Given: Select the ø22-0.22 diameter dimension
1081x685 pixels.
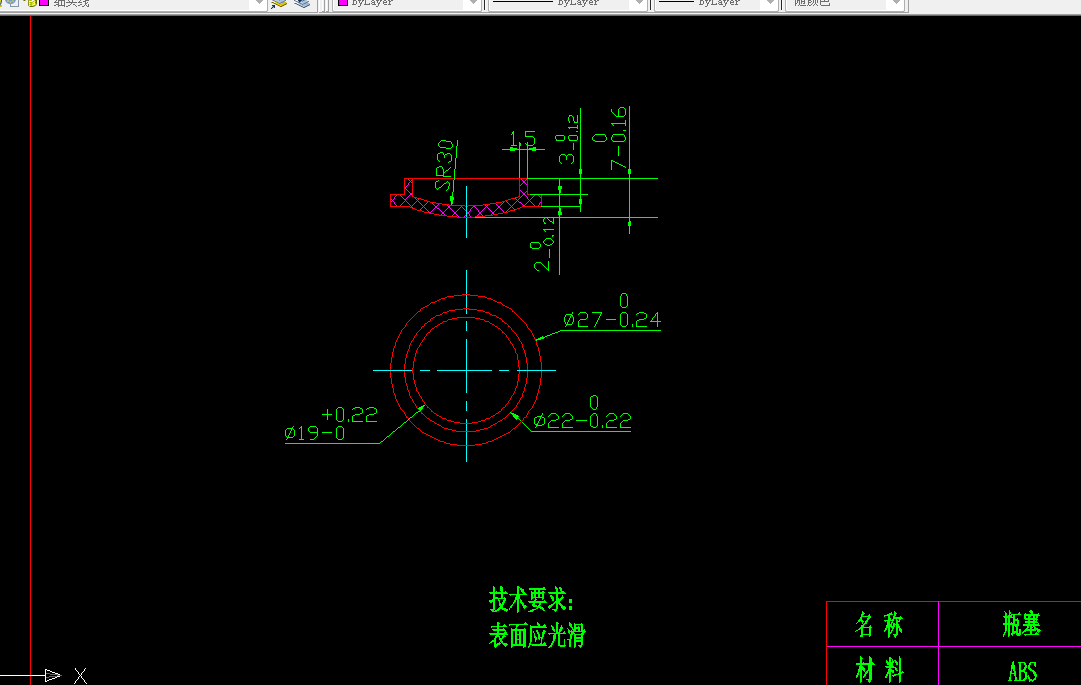Looking at the screenshot, I should pos(582,413).
